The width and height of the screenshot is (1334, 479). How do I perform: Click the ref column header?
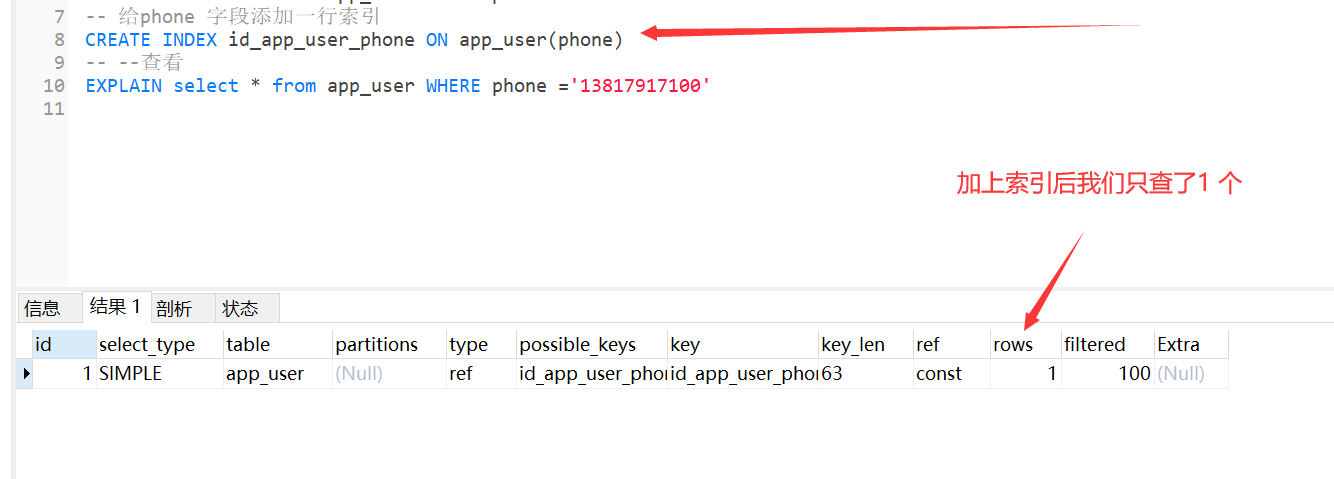951,344
